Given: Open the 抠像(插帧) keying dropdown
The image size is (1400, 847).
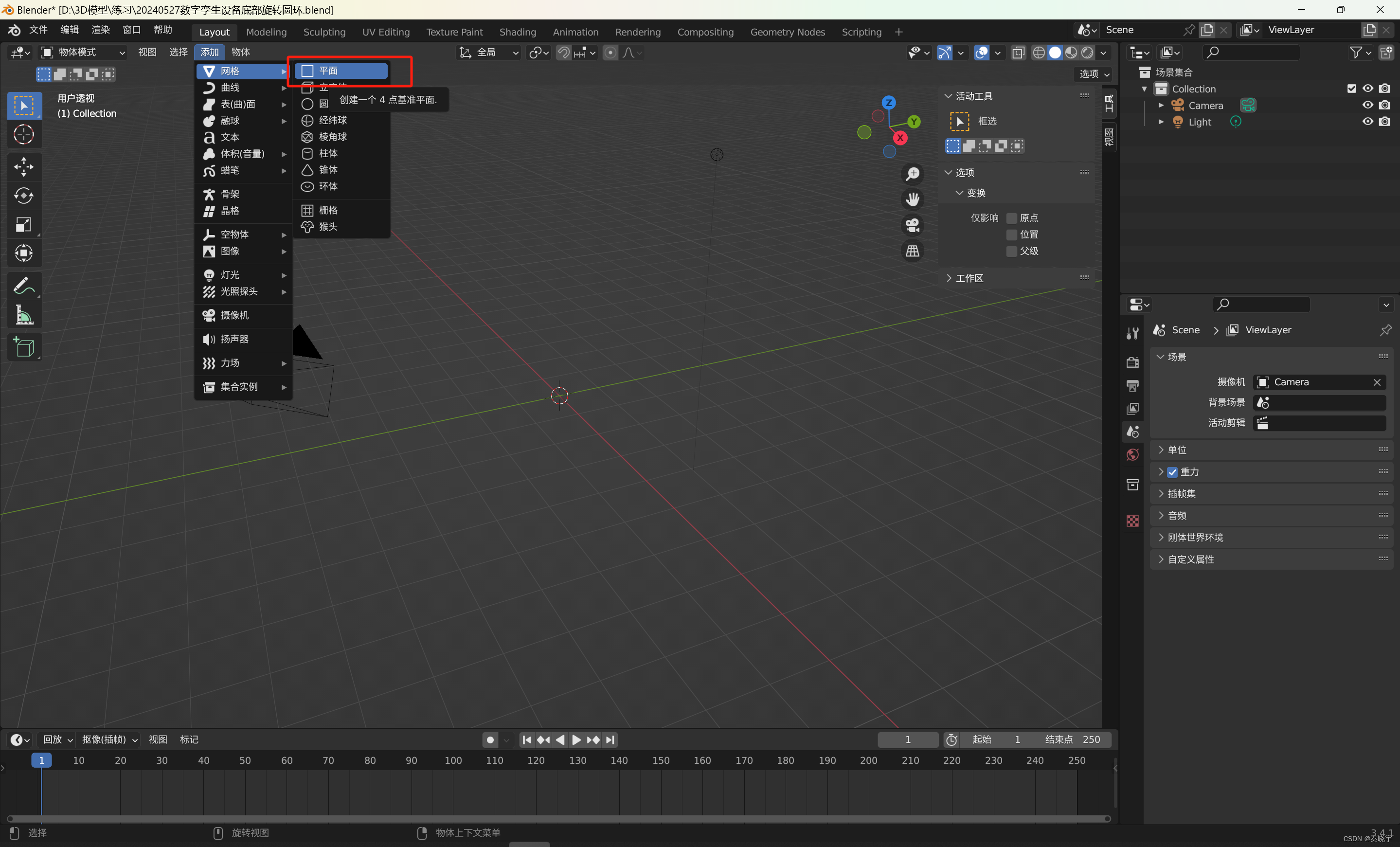Looking at the screenshot, I should pyautogui.click(x=109, y=739).
